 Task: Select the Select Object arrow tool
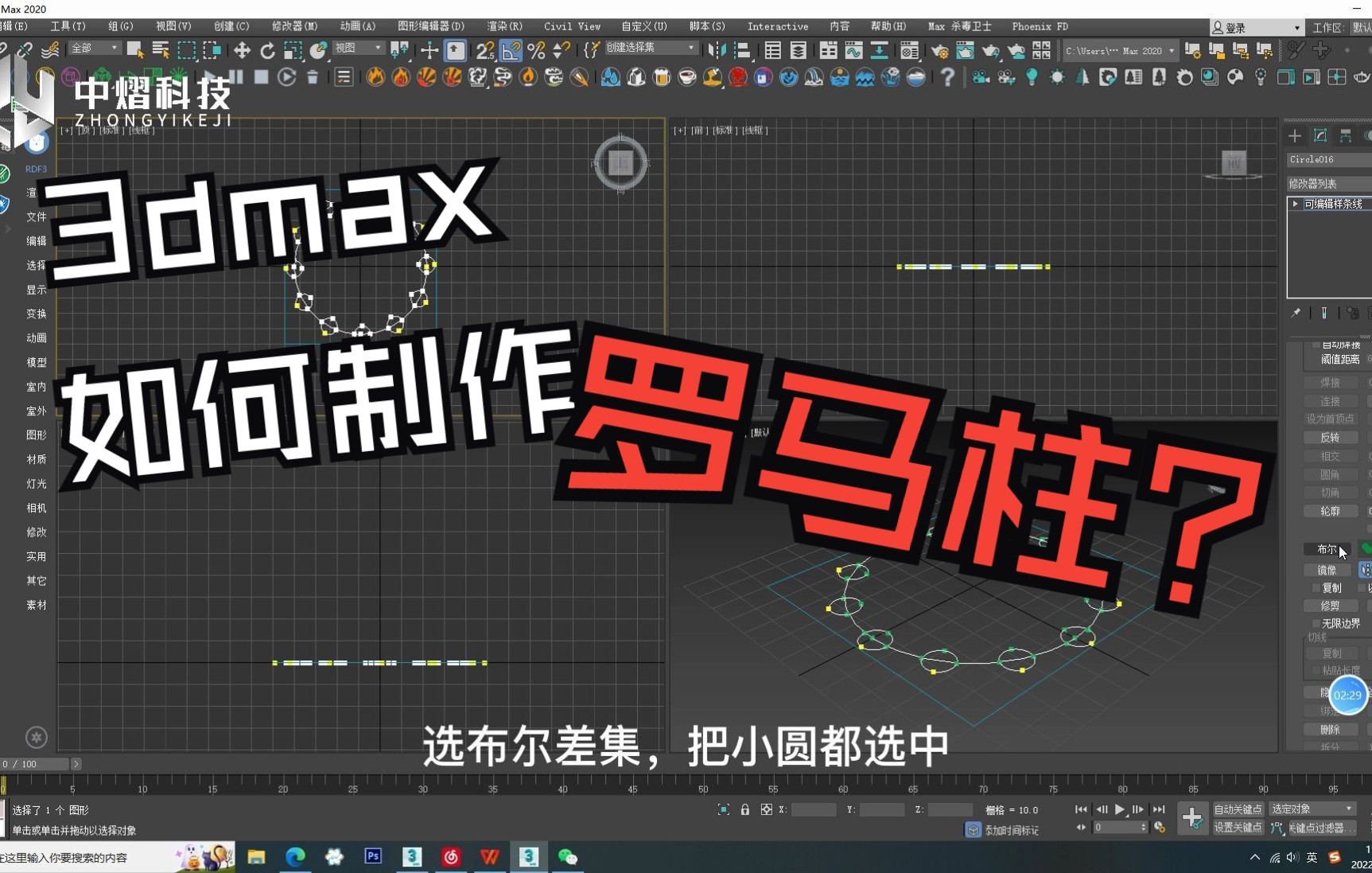(x=135, y=50)
